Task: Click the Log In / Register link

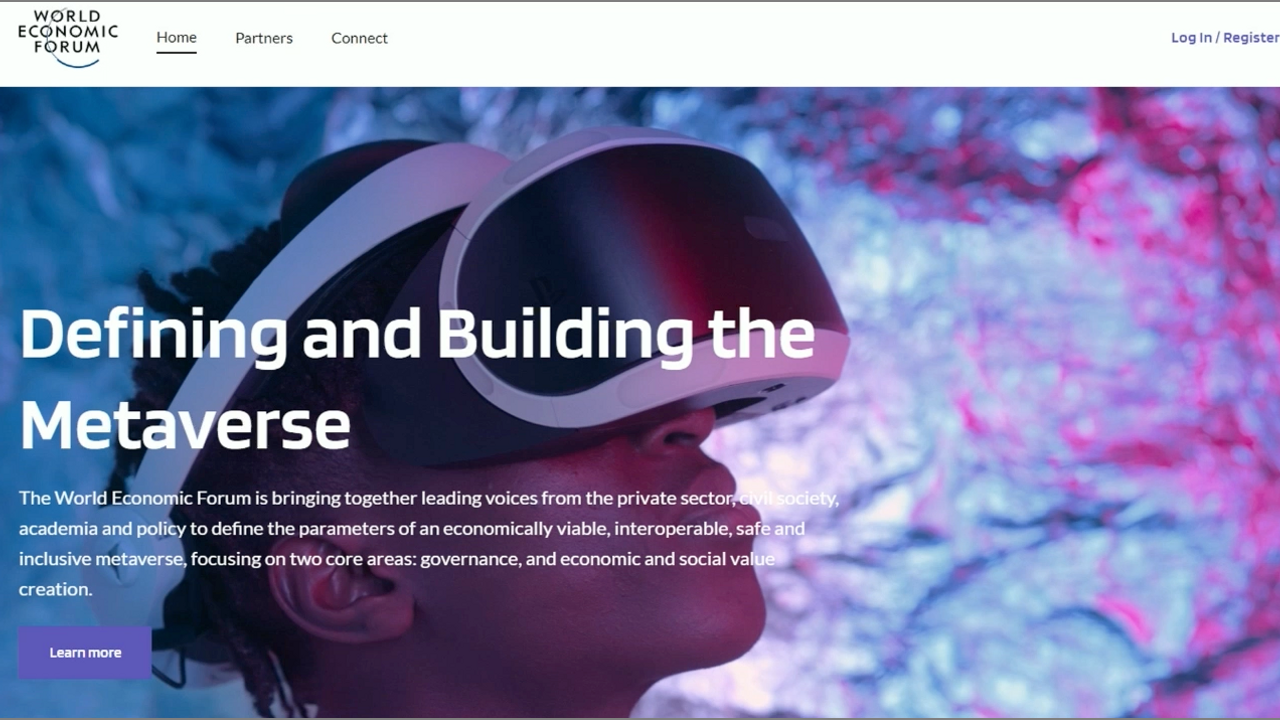Action: point(1225,38)
